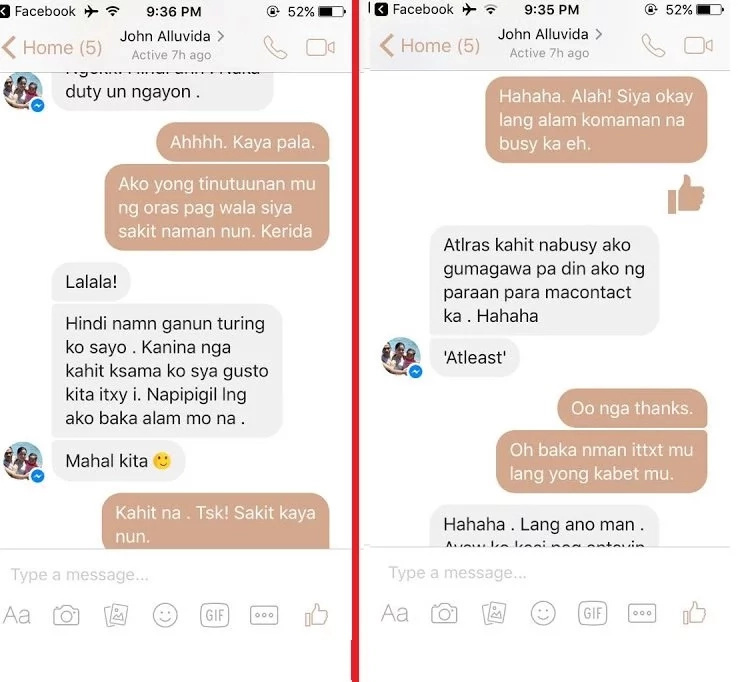
Task: Tap right Type a message field
Action: pos(549,573)
